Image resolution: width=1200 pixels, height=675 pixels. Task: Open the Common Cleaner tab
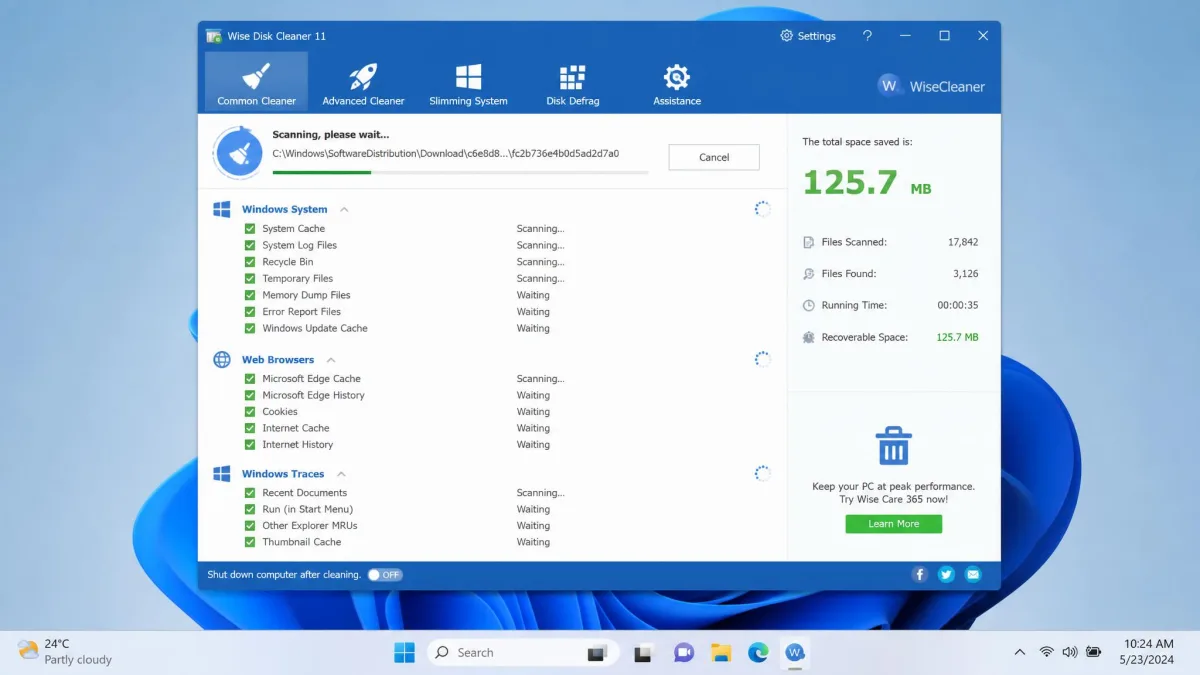coord(257,82)
